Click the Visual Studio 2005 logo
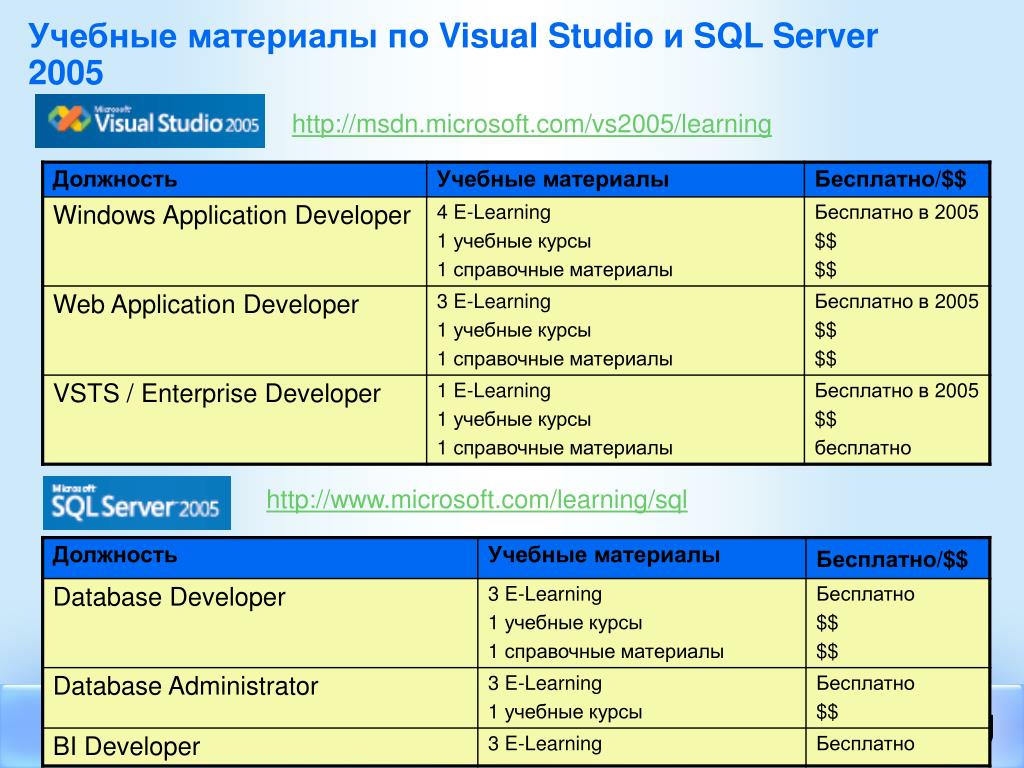Viewport: 1024px width, 768px height. (150, 121)
